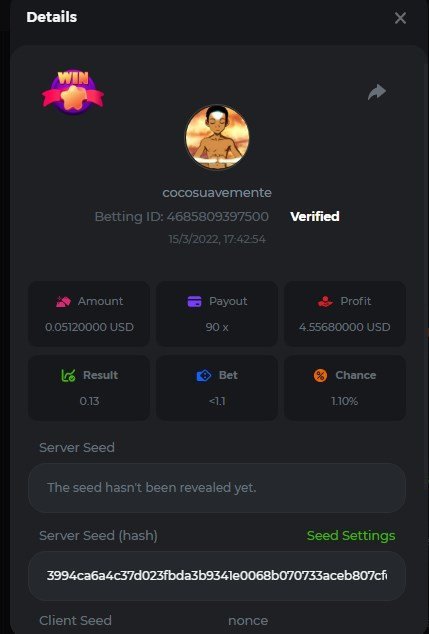
Task: Click the Betting ID number
Action: coord(218,216)
